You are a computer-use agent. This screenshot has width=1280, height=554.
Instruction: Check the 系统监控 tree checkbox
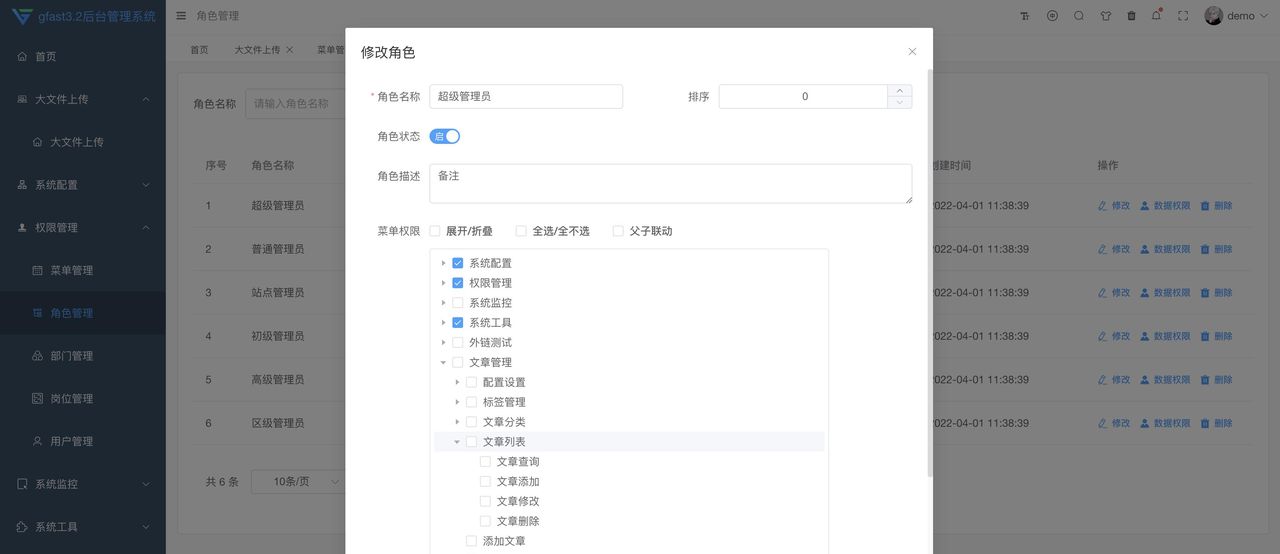[458, 303]
